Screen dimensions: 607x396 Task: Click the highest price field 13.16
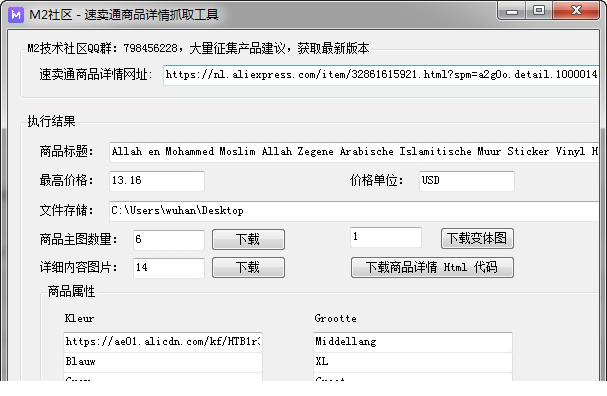pos(157,181)
